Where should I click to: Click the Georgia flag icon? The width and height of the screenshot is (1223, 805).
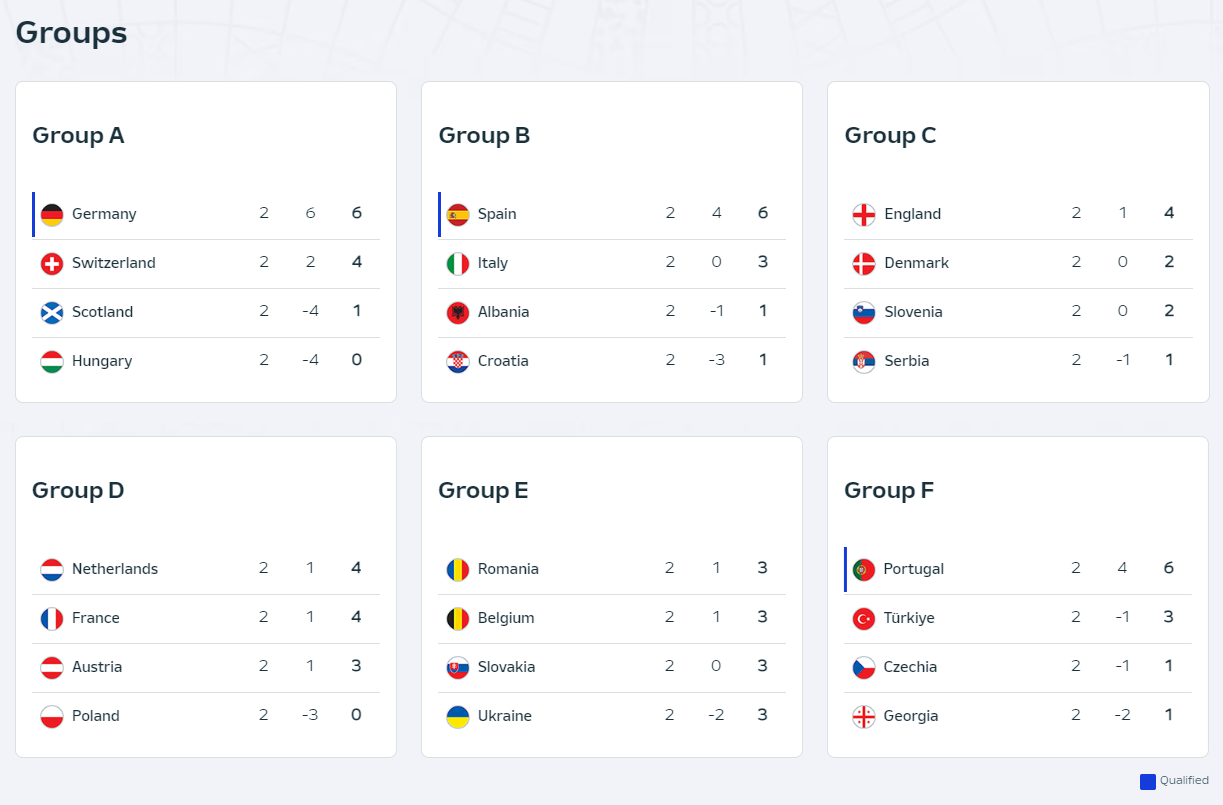864,717
